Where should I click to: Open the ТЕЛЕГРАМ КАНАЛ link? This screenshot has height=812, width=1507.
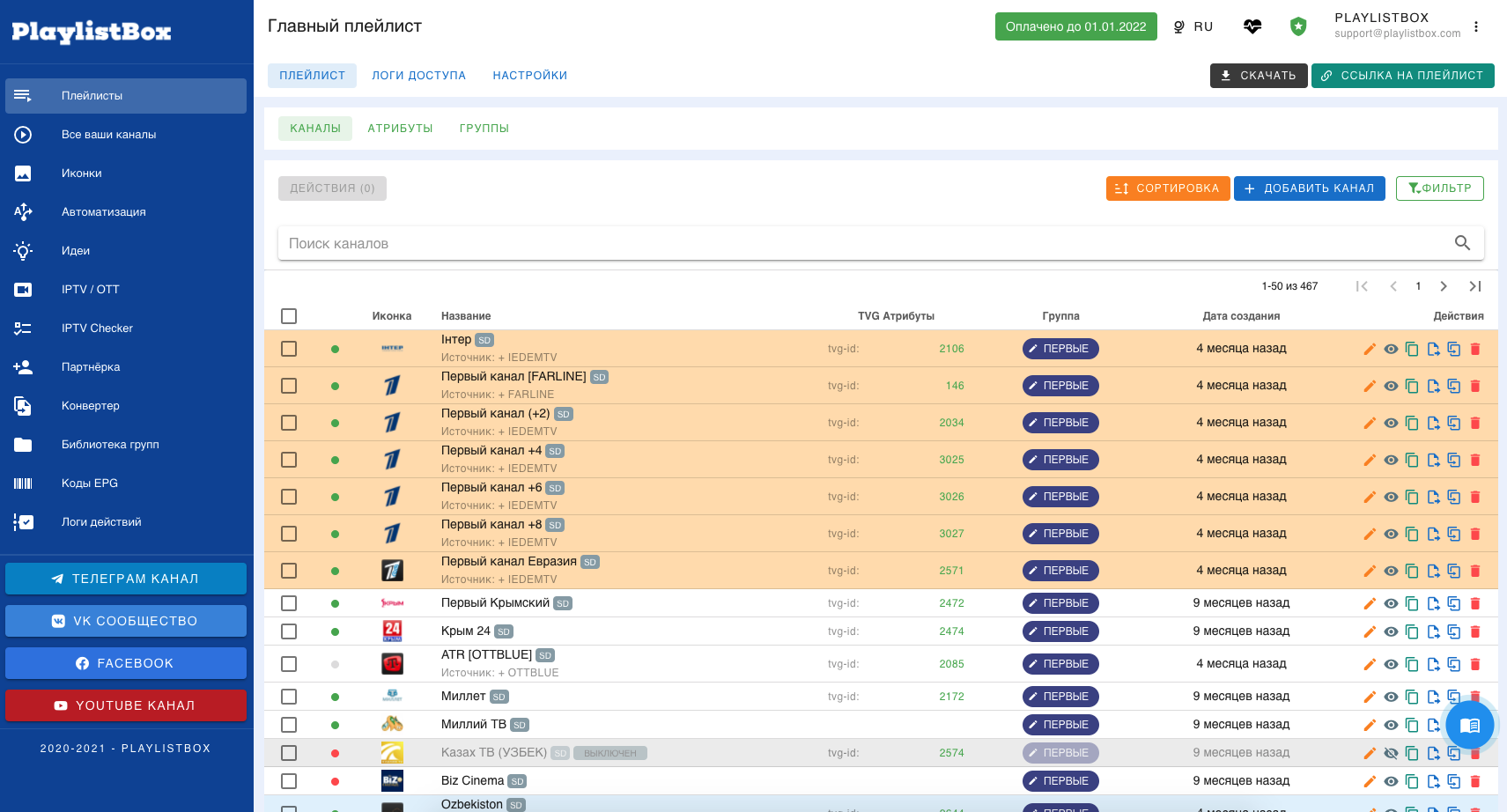coord(126,579)
